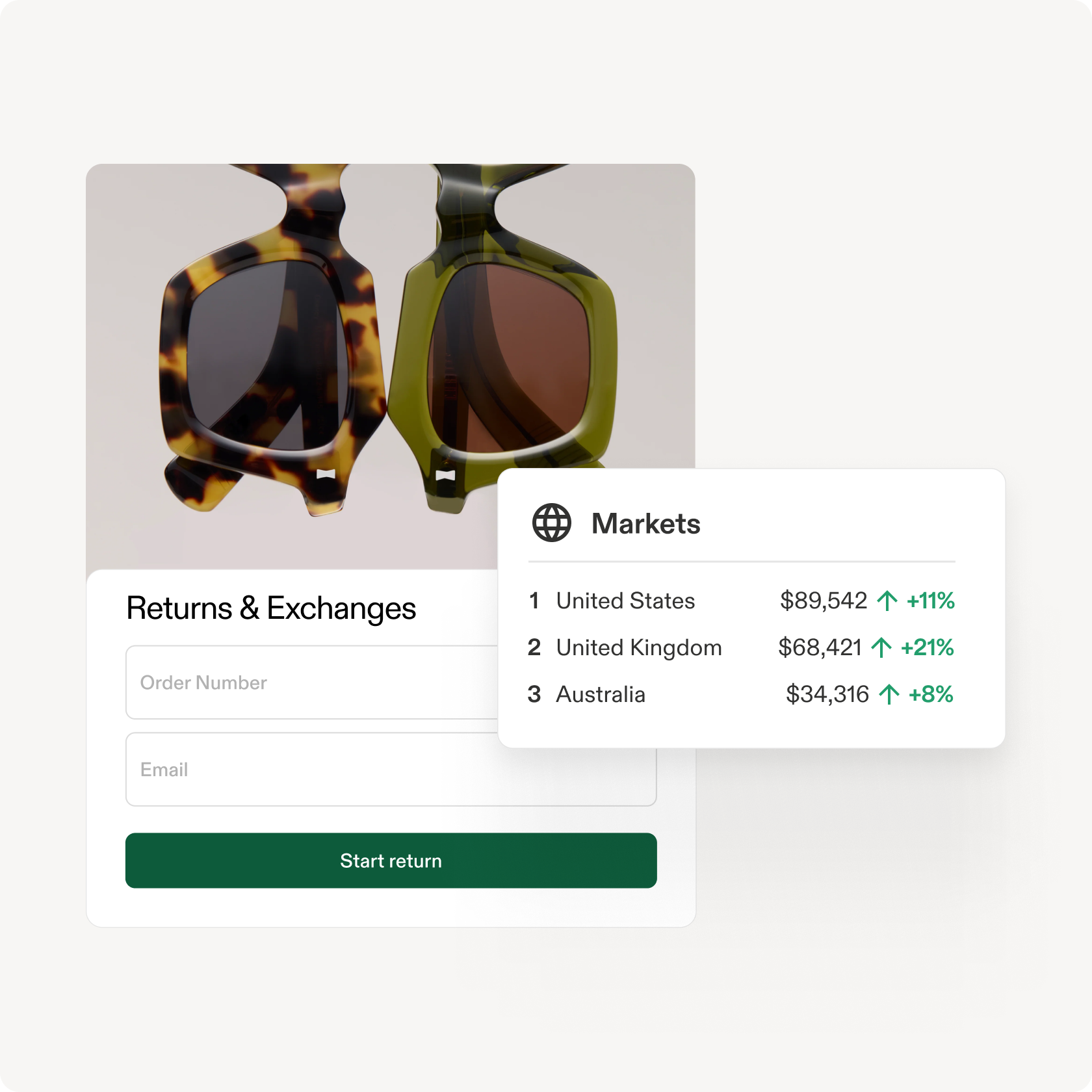Select the Australia market row
The height and width of the screenshot is (1092, 1092).
click(742, 694)
